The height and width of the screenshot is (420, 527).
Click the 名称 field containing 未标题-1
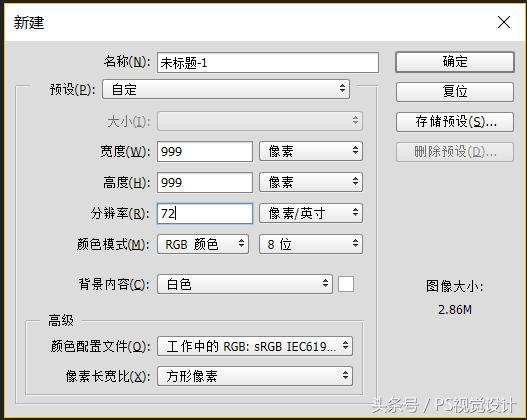tap(268, 62)
